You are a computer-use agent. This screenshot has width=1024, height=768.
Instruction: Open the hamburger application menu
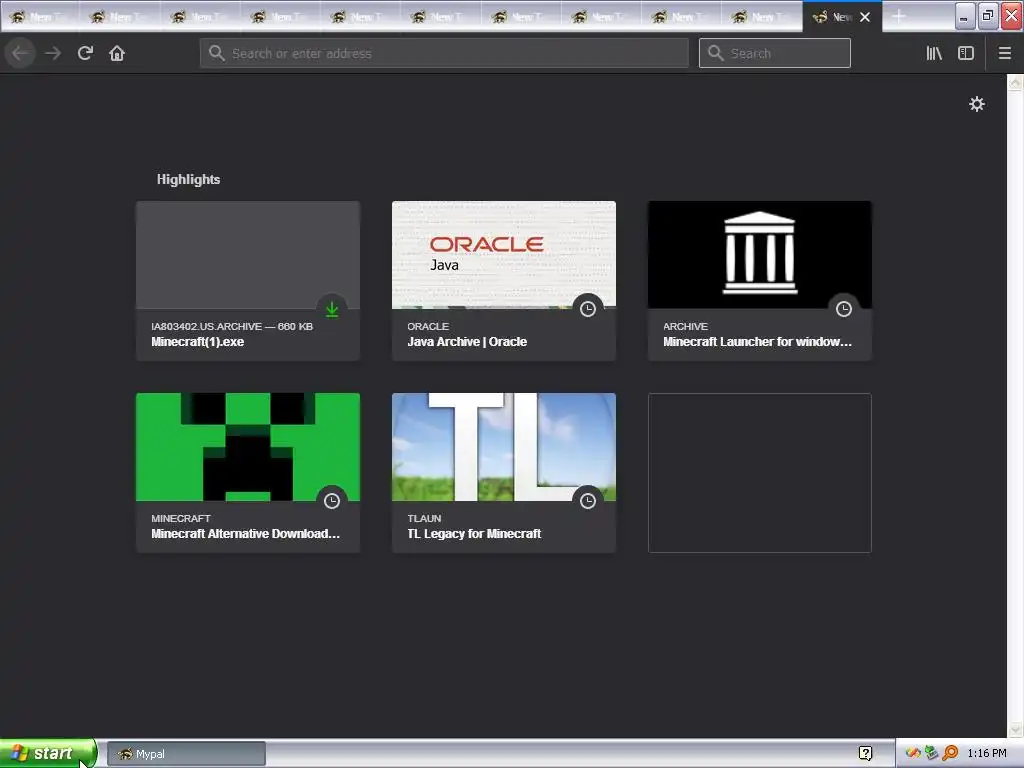point(1004,53)
